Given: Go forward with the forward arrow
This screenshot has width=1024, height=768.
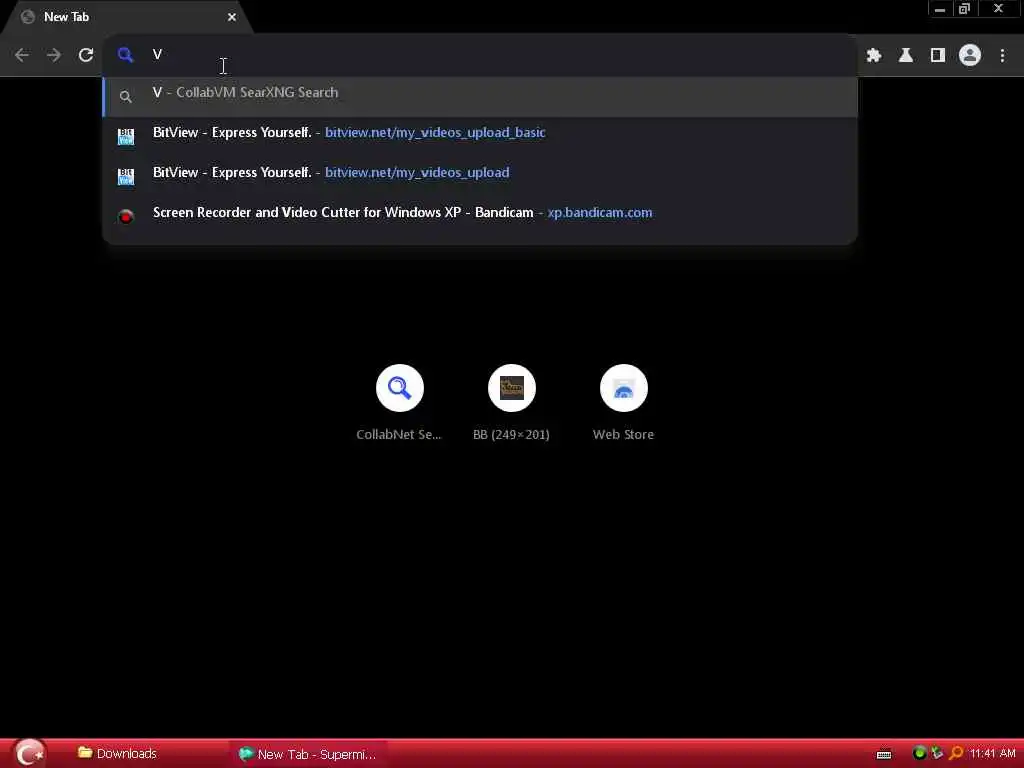Looking at the screenshot, I should pos(54,55).
